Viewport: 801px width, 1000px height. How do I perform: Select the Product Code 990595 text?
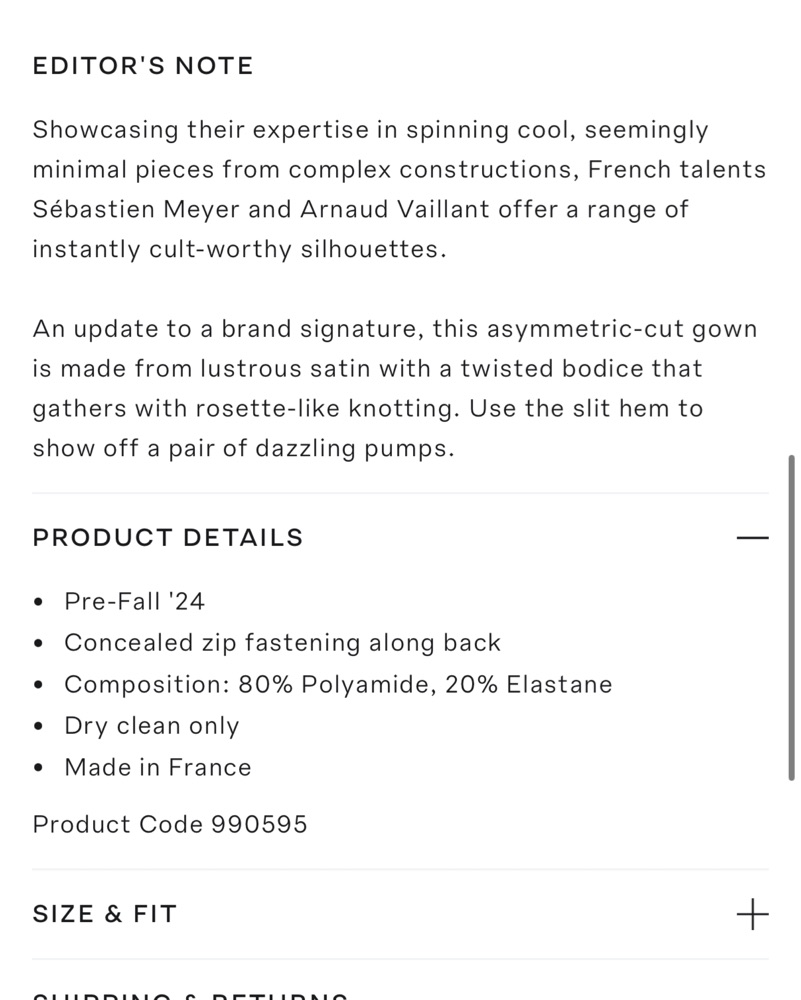(170, 824)
